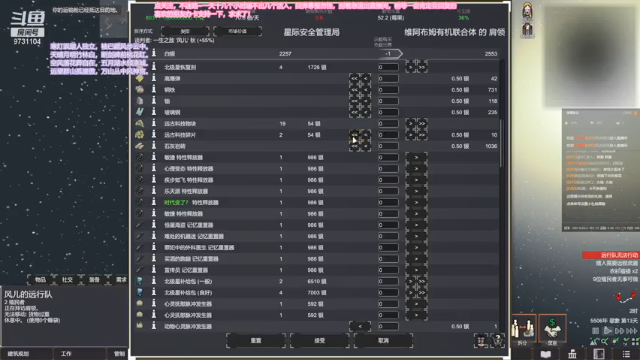
Task: Toggle the third checkmarked overlay icon
Action: [615, 341]
